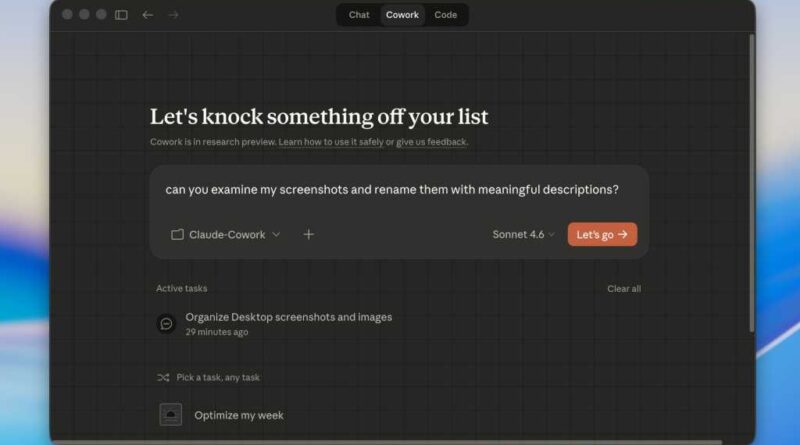Switch to the Chat tab
This screenshot has height=445, width=800.
(359, 15)
